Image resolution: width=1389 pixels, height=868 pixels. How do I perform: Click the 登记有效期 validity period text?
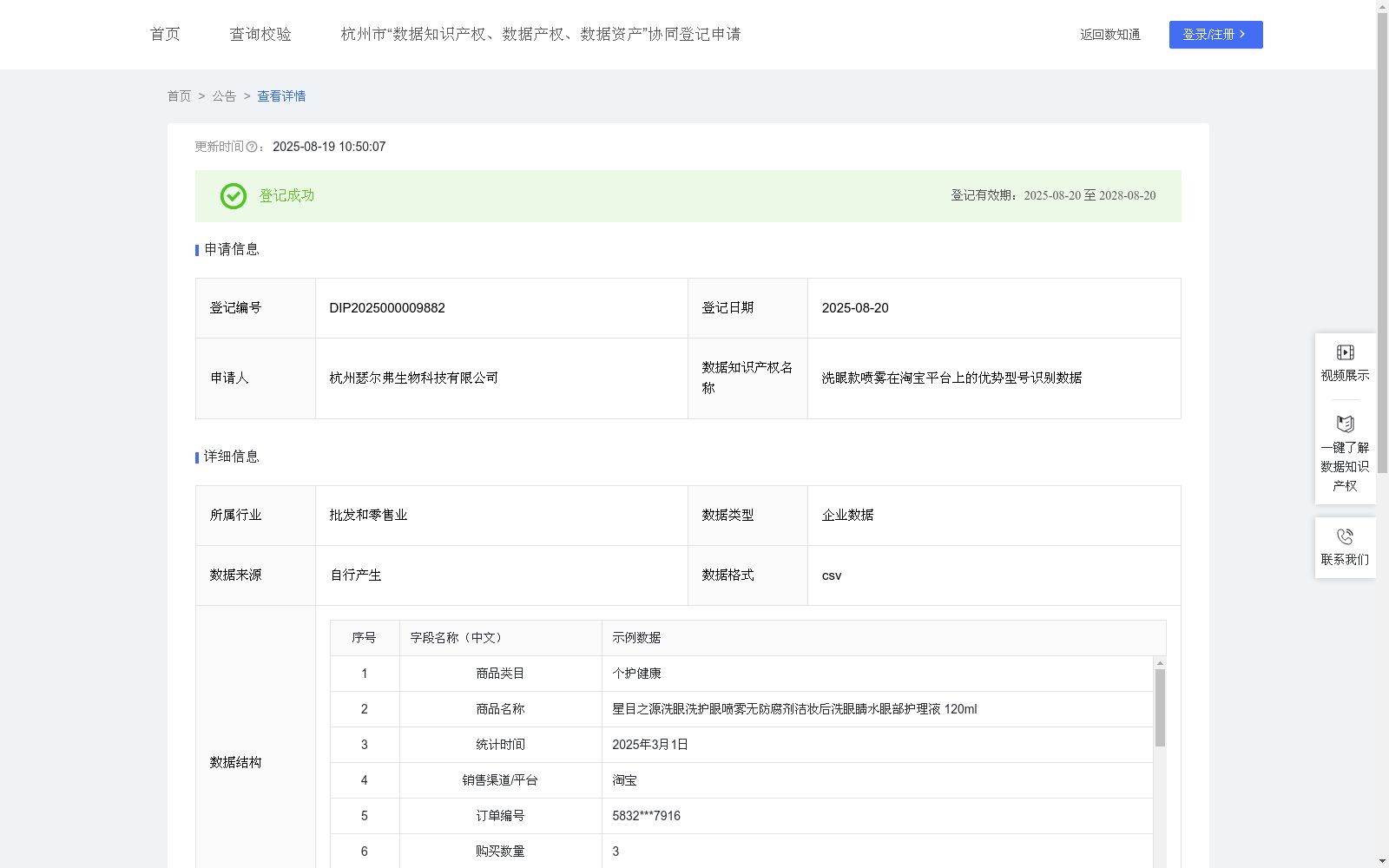click(1053, 195)
